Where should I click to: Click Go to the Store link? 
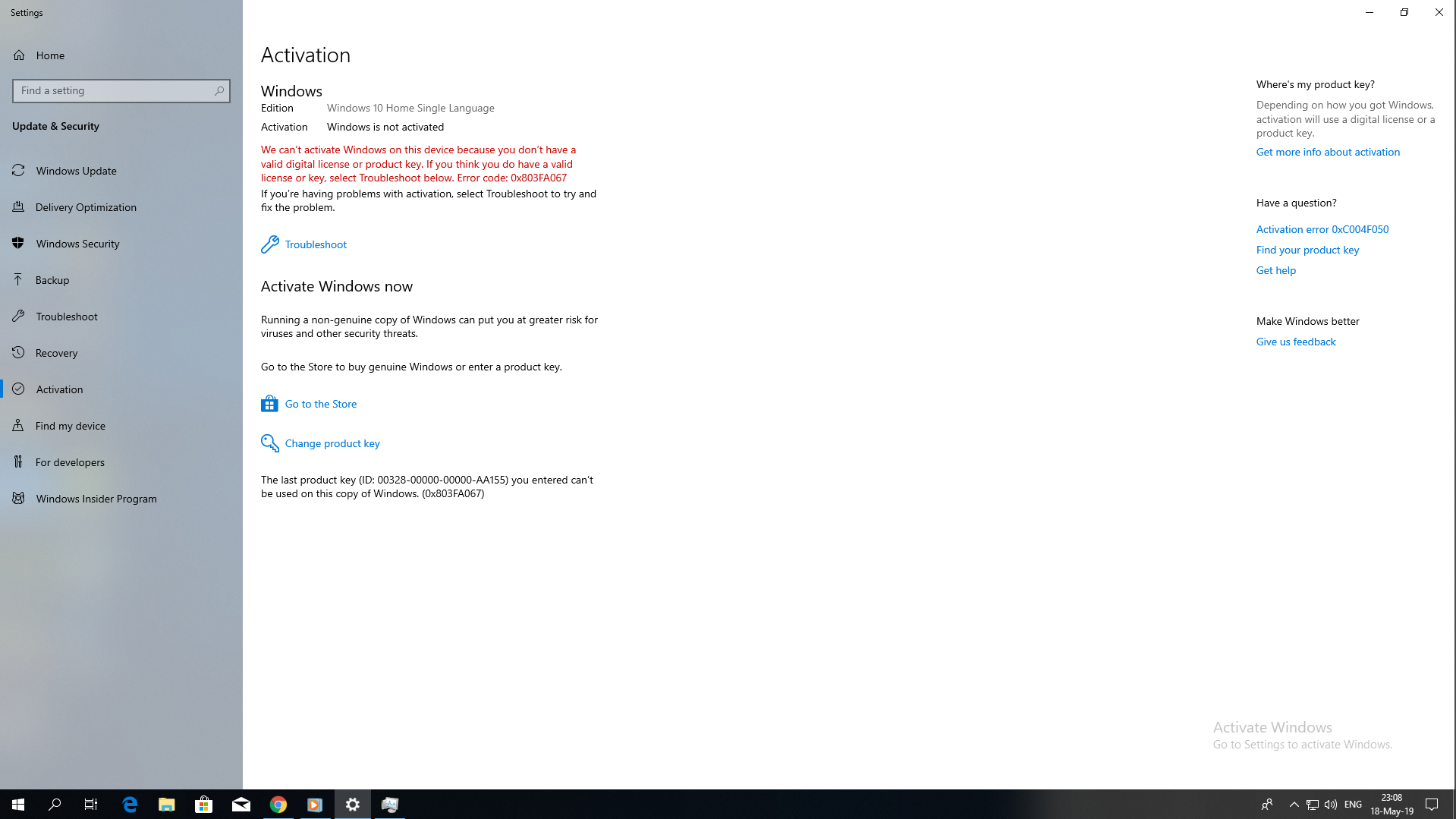point(321,404)
